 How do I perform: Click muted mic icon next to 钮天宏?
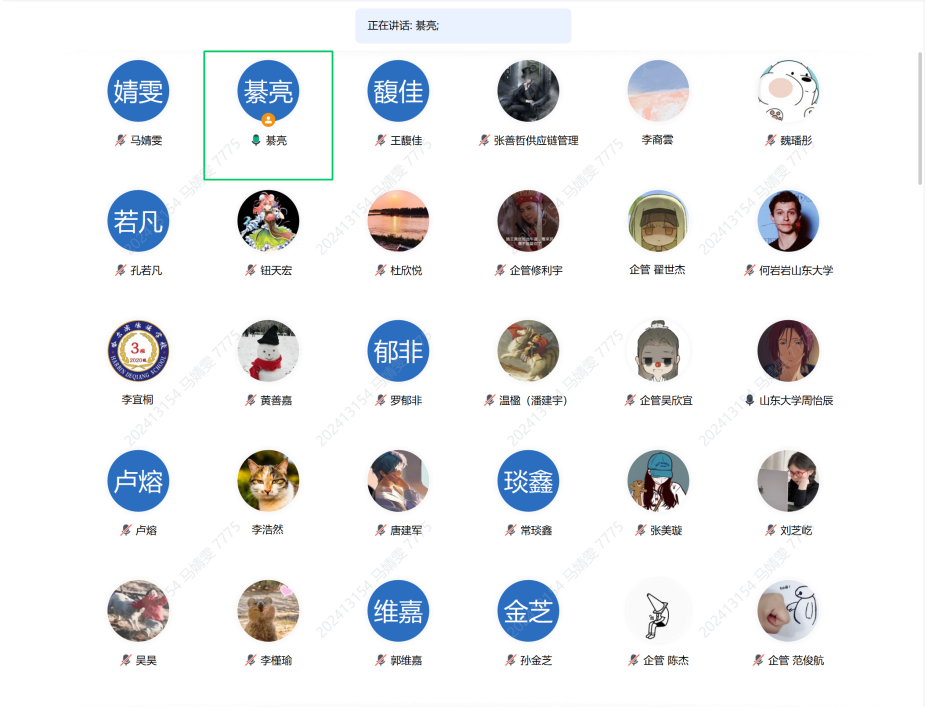[251, 271]
